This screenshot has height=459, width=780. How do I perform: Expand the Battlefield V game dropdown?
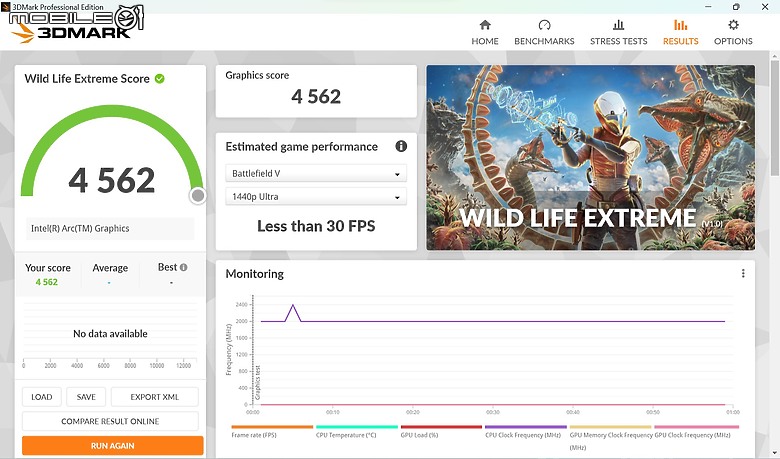[316, 174]
